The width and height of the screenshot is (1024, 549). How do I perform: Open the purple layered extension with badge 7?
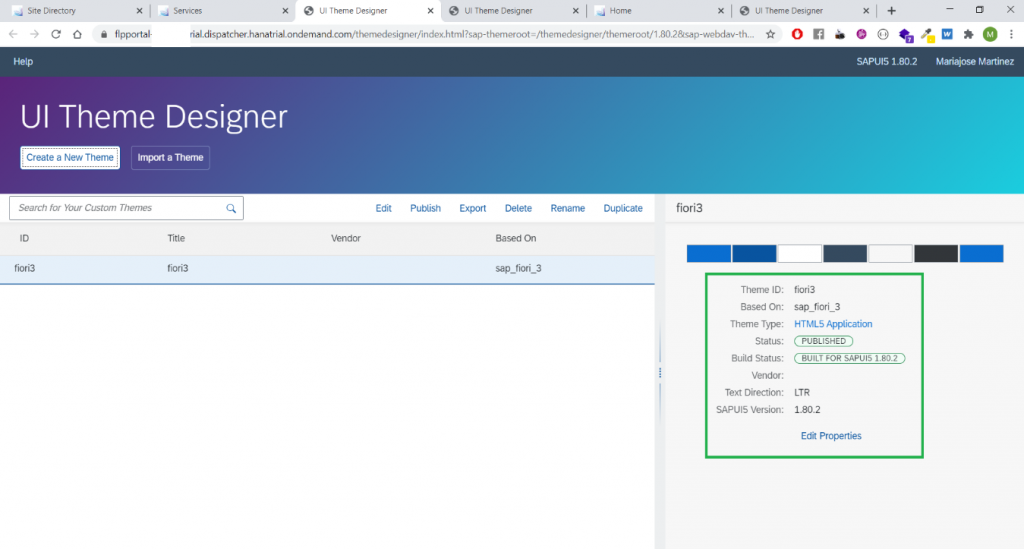tap(905, 35)
